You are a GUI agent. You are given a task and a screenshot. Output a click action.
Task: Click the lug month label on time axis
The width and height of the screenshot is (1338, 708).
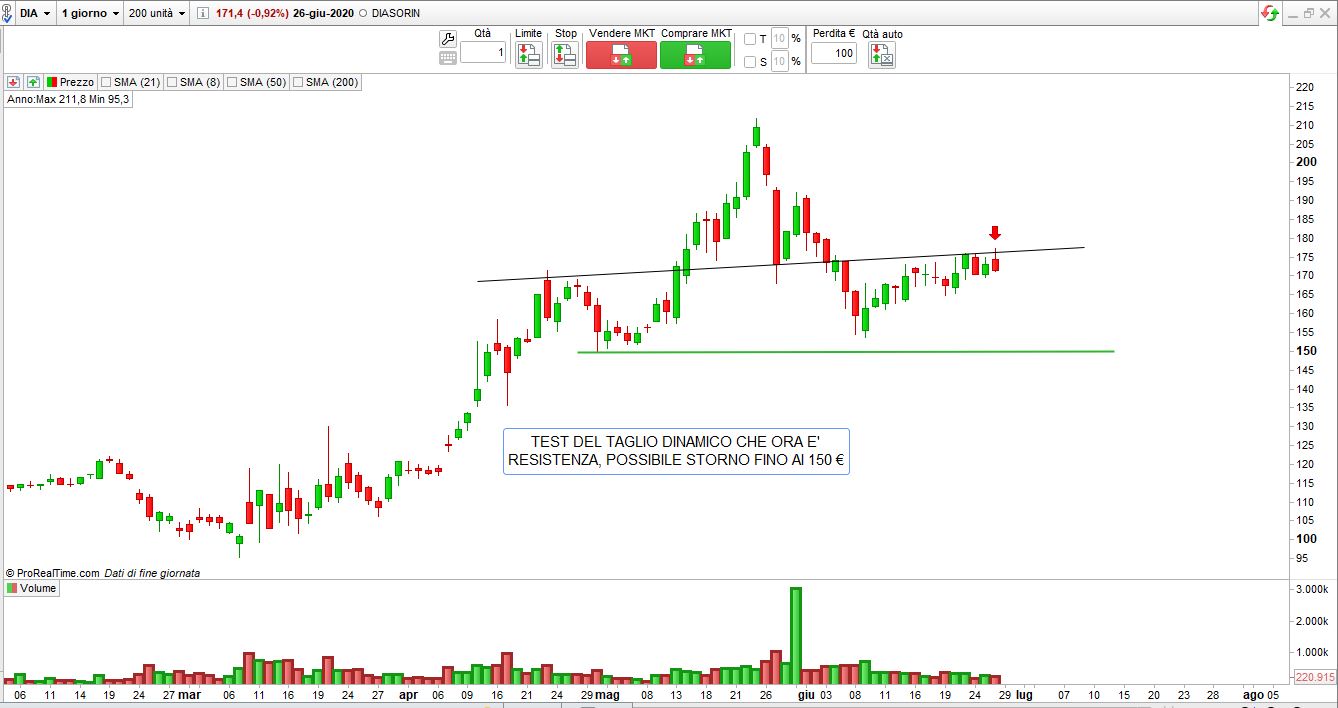(x=1024, y=694)
